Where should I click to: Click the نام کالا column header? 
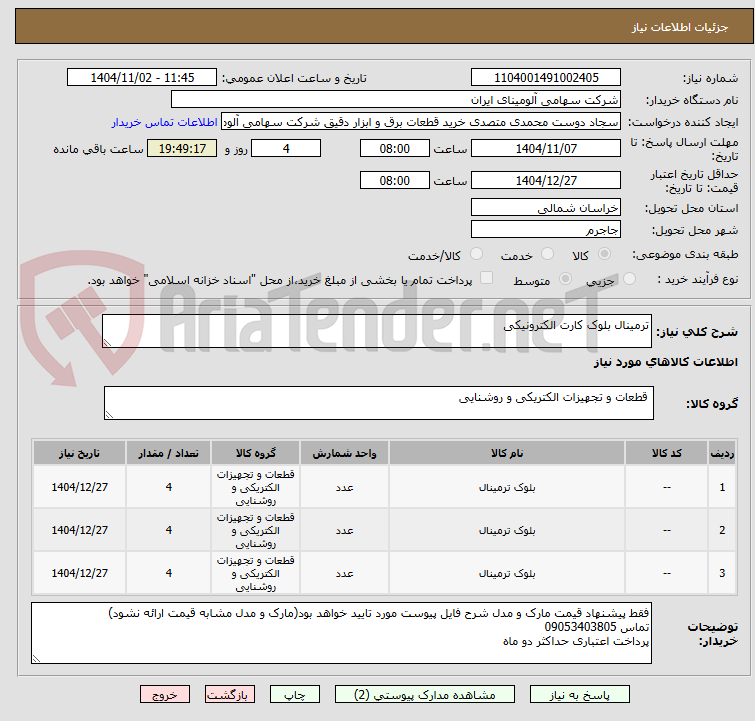click(507, 453)
